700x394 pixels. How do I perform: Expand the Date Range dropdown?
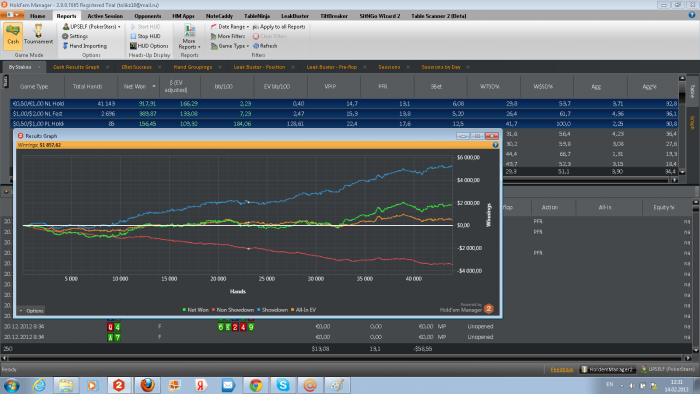click(229, 27)
